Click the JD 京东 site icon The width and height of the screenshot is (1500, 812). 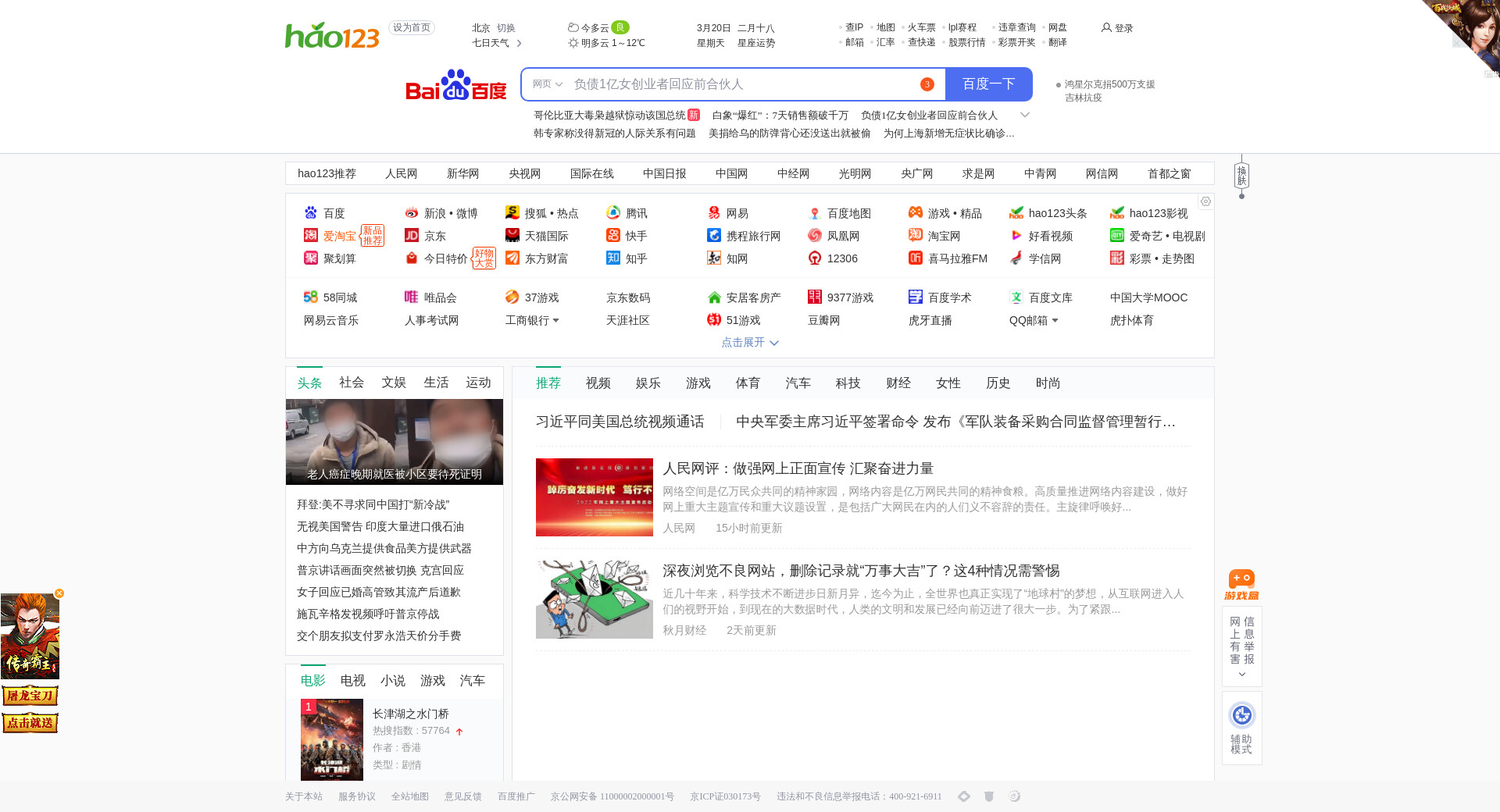(x=412, y=236)
